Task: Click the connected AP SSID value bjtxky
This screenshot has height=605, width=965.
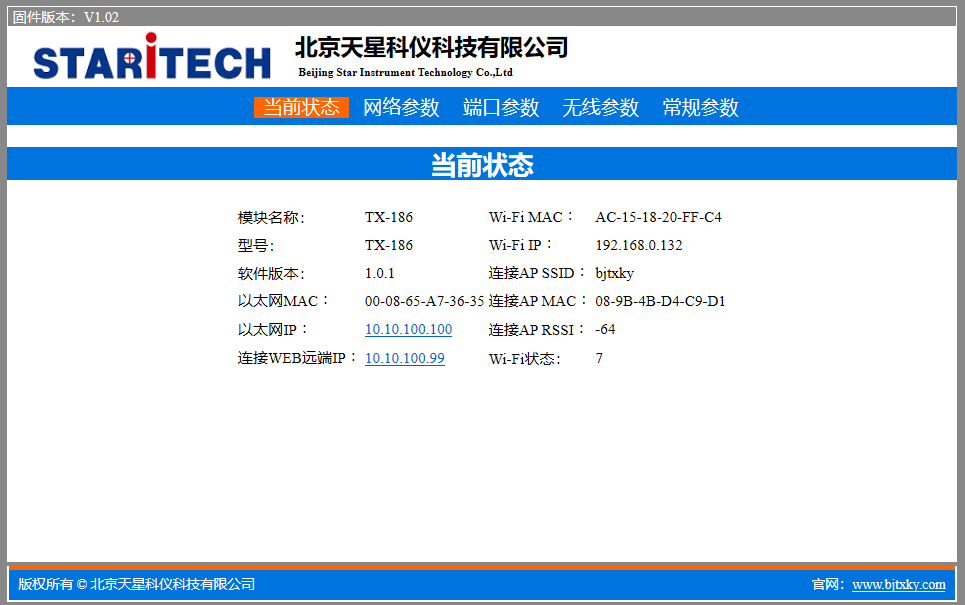Action: [x=614, y=273]
